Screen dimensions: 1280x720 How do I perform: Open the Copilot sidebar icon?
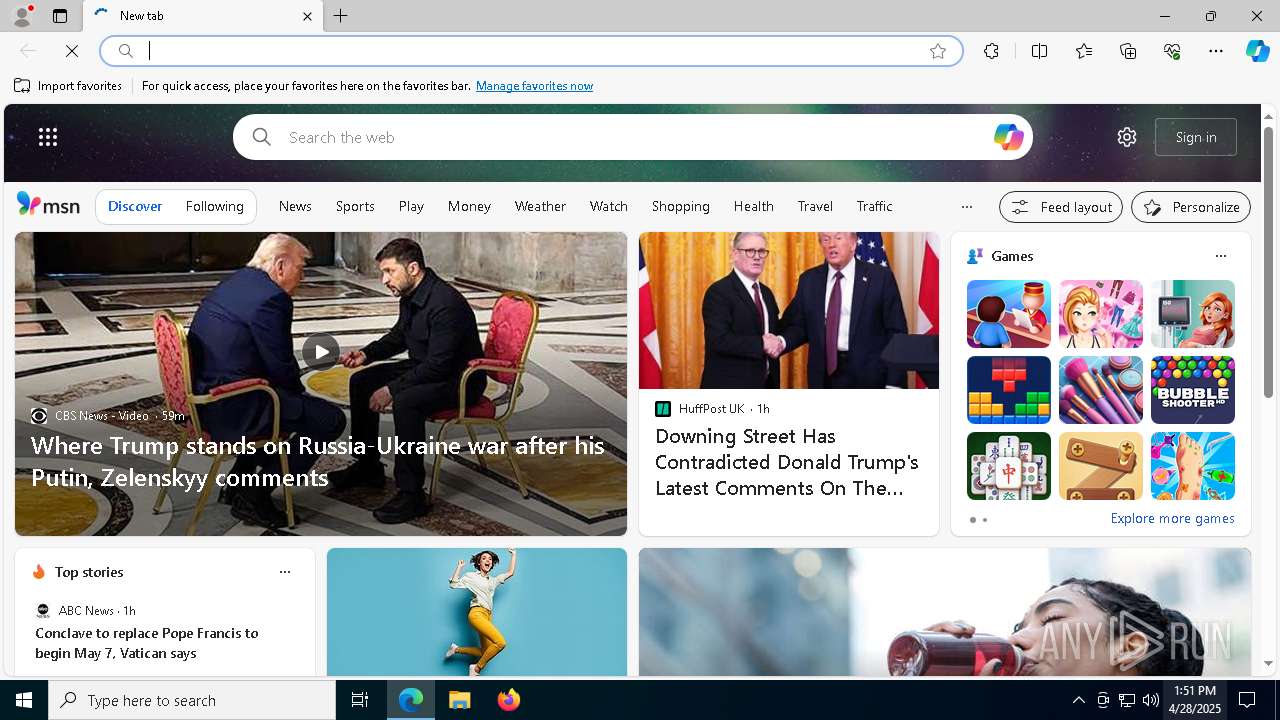1257,51
